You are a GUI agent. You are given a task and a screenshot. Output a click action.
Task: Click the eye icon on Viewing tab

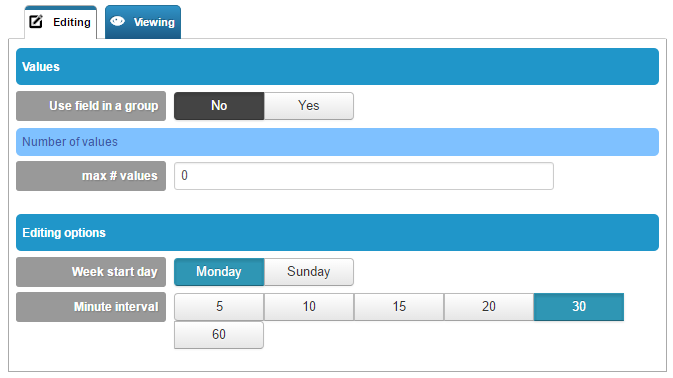coord(117,21)
